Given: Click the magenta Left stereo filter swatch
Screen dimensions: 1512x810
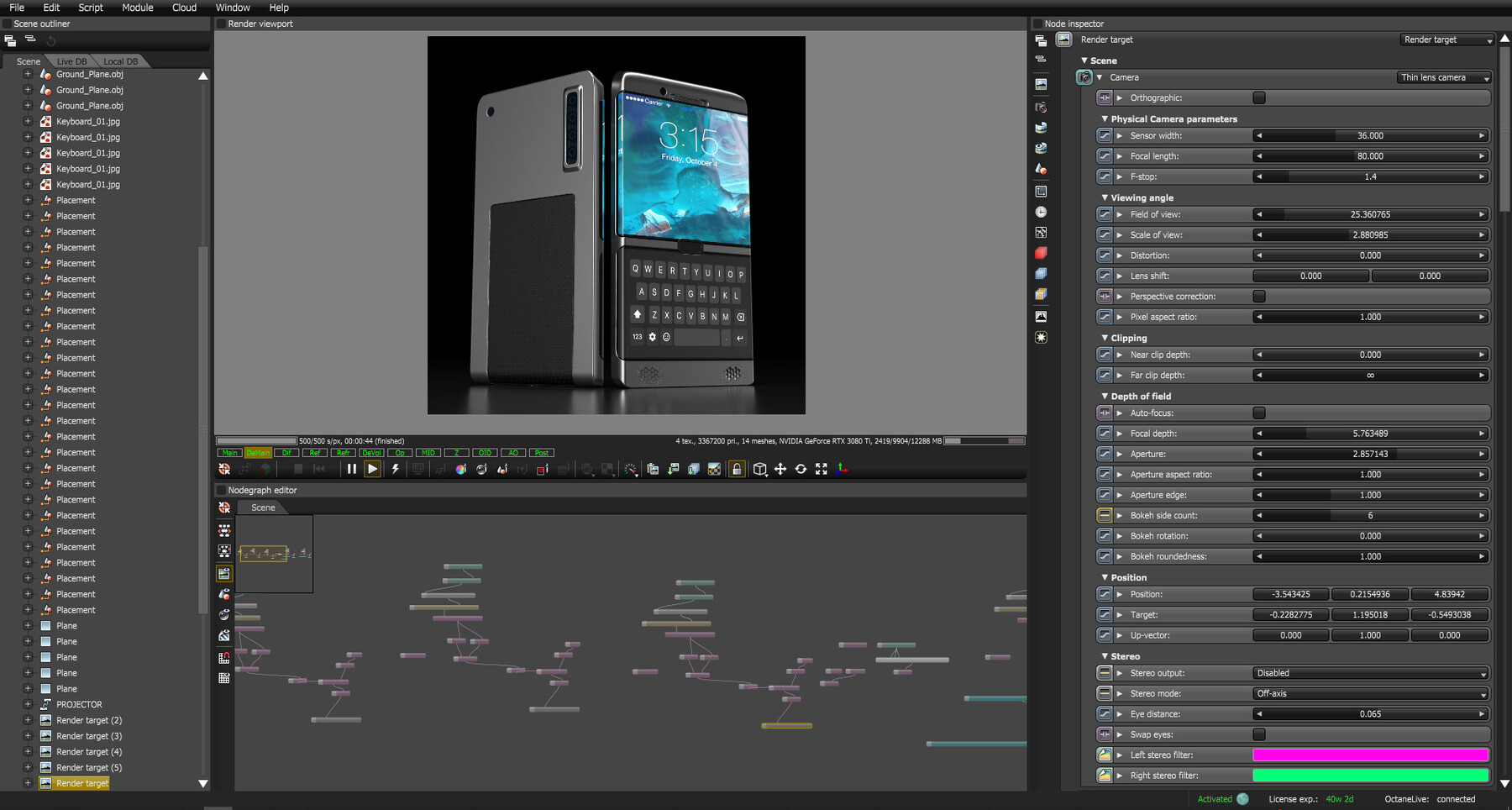Looking at the screenshot, I should (x=1369, y=755).
